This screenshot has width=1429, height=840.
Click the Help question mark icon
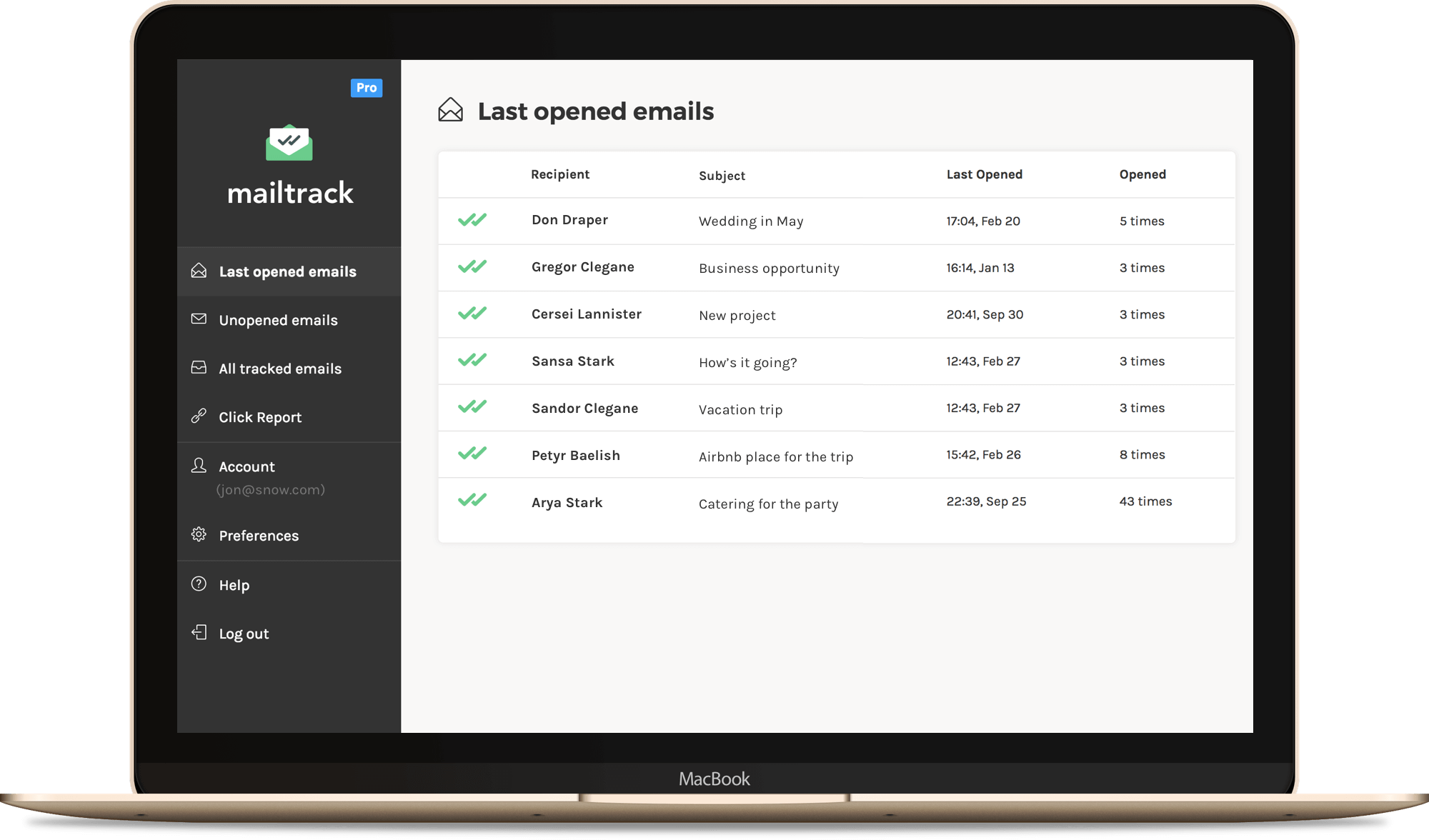199,584
